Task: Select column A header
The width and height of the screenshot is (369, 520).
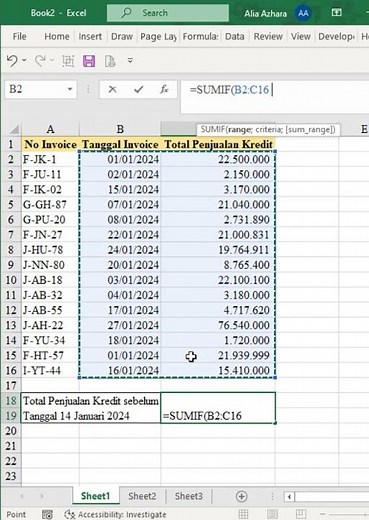Action: (50, 129)
